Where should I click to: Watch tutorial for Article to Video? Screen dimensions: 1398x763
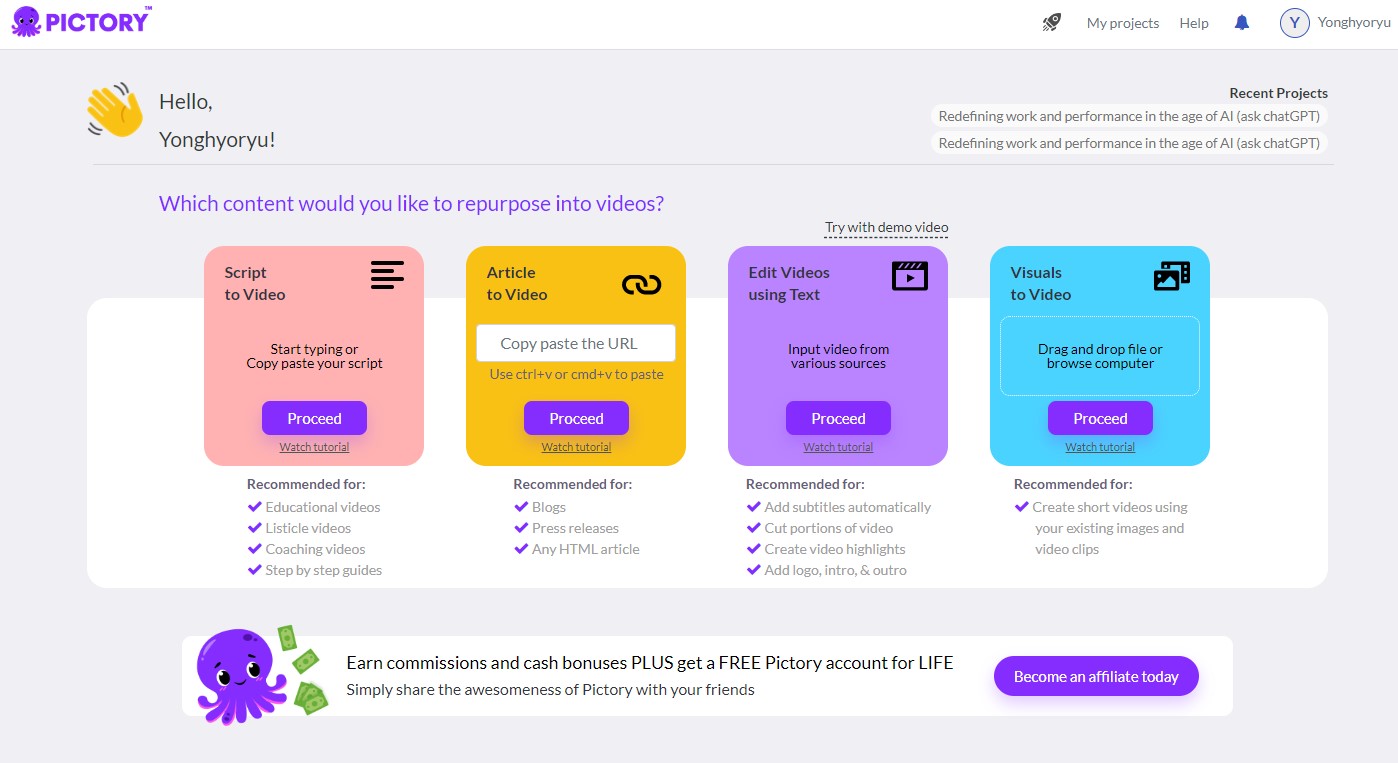point(576,447)
